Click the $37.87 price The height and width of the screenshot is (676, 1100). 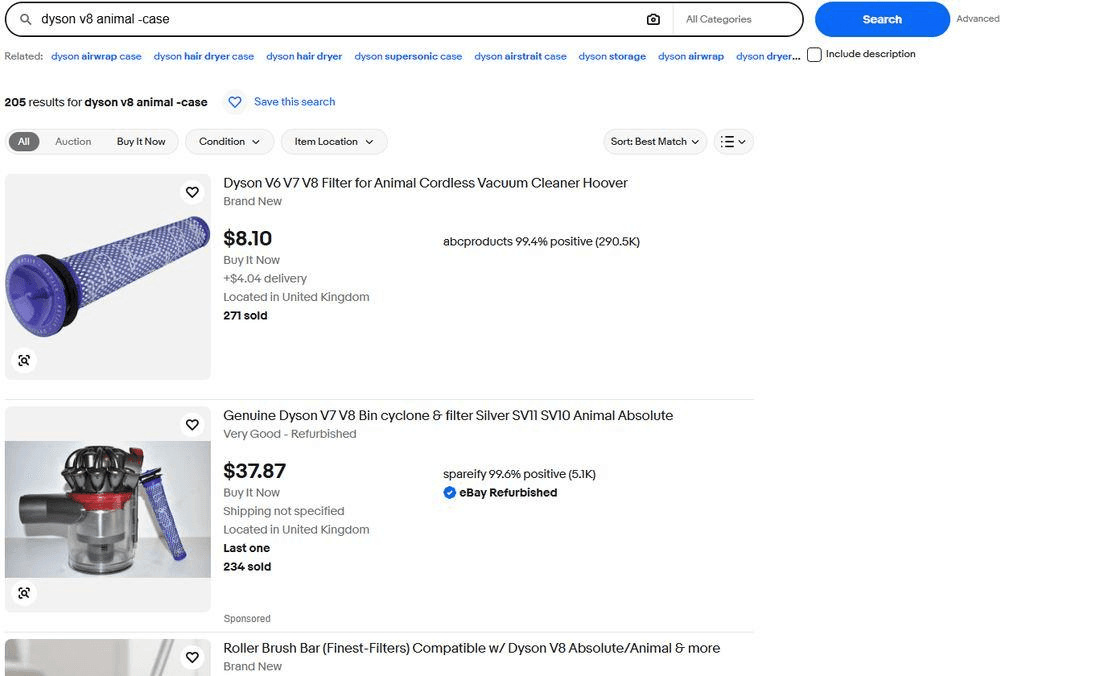coord(255,471)
